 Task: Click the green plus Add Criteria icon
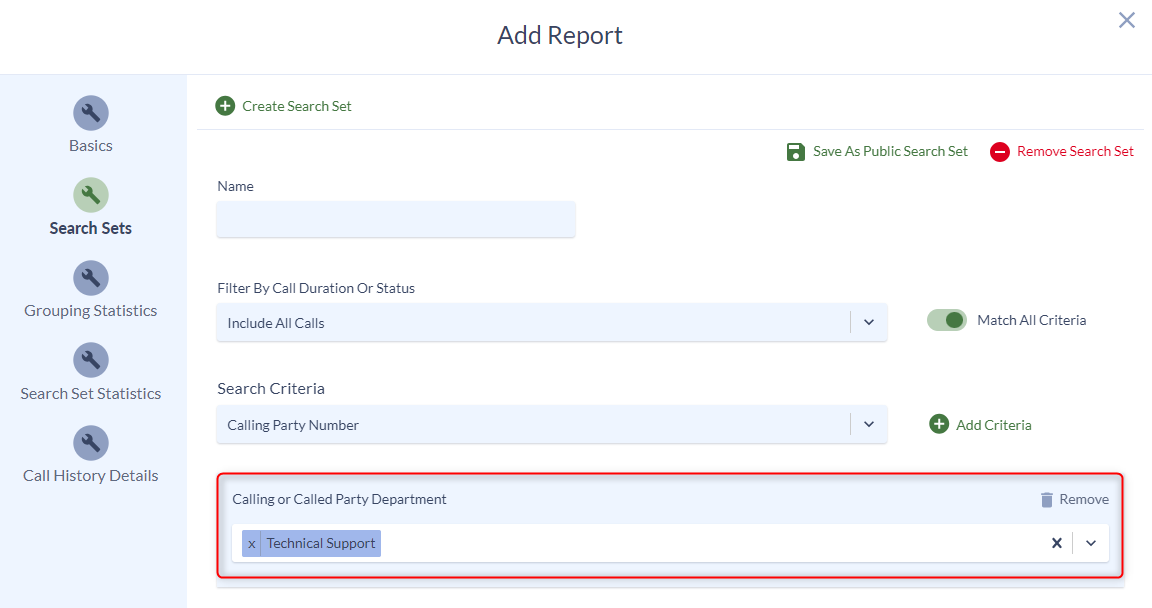[x=939, y=424]
